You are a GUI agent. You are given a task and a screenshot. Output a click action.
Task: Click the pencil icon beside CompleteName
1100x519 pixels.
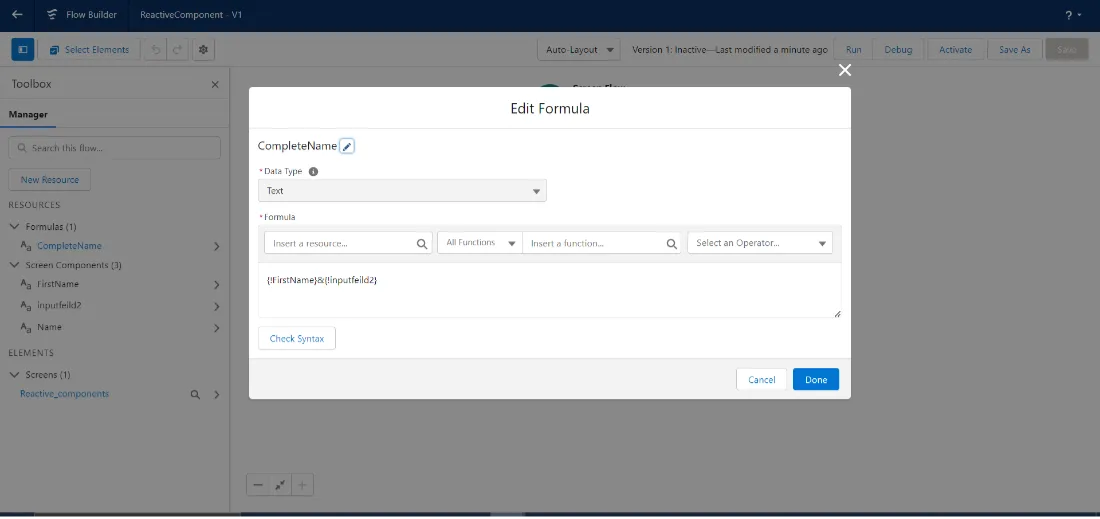pyautogui.click(x=347, y=146)
